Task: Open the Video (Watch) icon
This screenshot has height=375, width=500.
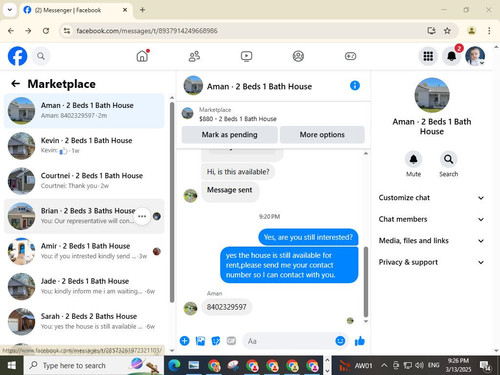Action: [246, 56]
